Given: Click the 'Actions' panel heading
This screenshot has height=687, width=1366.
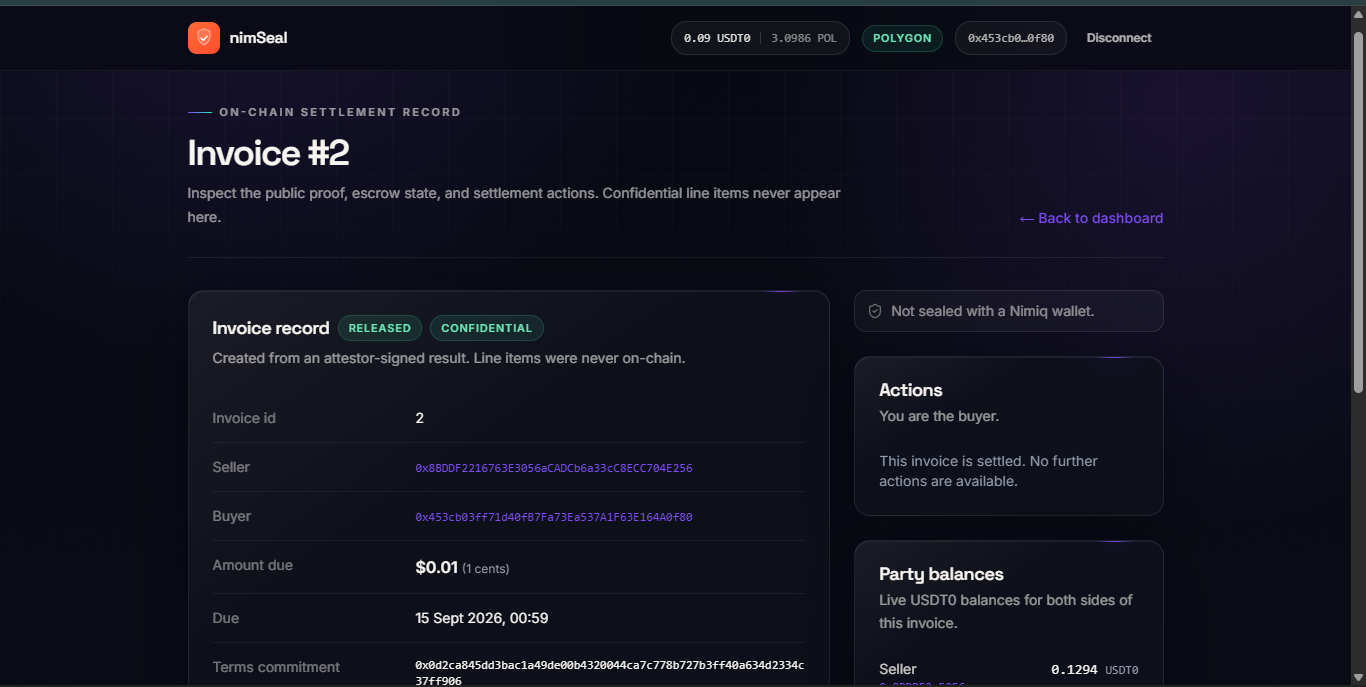Looking at the screenshot, I should pyautogui.click(x=911, y=390).
